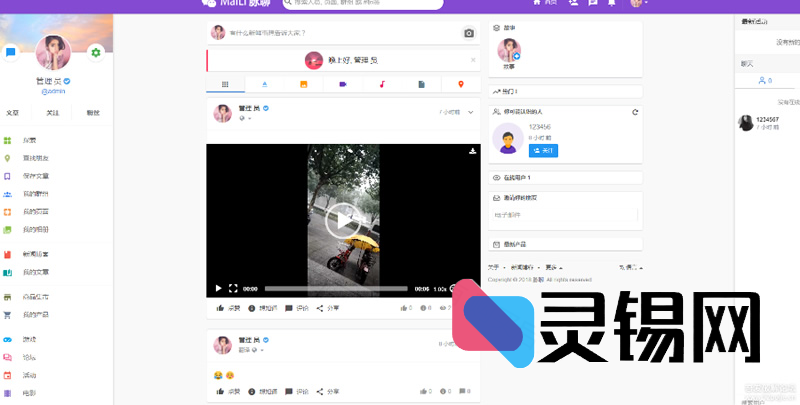The image size is (800, 405).
Task: Switch to the grid all-posts tab
Action: click(x=226, y=84)
